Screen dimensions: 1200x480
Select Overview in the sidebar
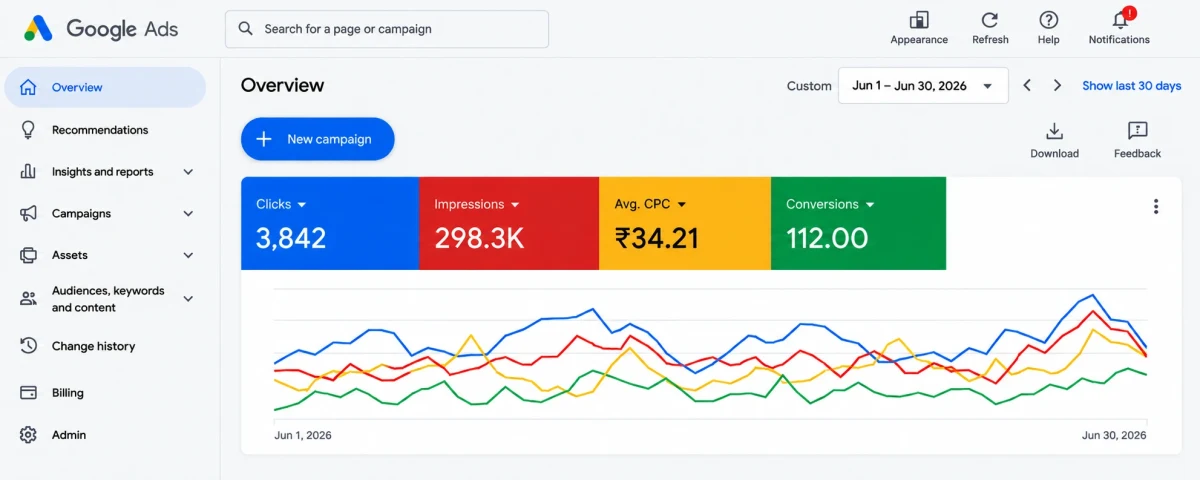(x=105, y=87)
